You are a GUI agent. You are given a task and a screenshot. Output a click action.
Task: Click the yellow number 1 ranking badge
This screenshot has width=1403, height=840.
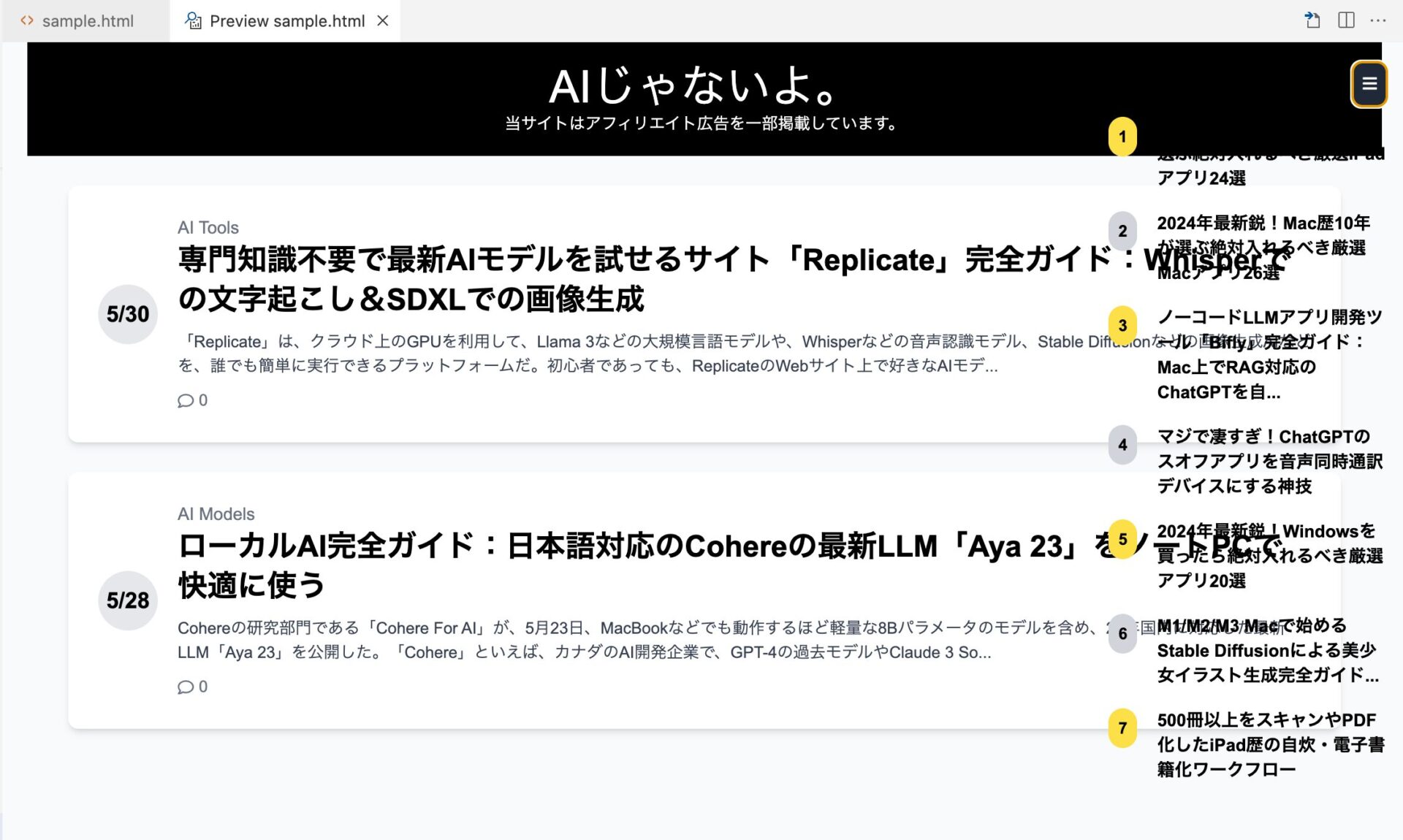pos(1122,137)
